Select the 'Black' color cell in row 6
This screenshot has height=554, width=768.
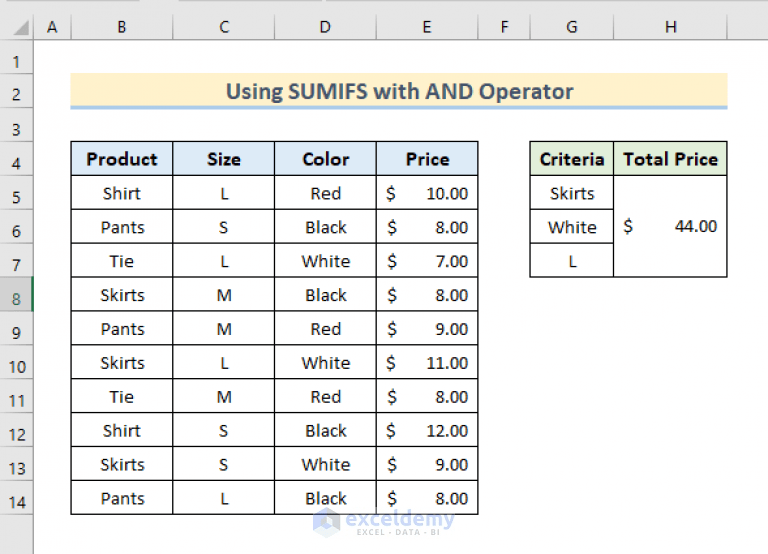pyautogui.click(x=325, y=227)
